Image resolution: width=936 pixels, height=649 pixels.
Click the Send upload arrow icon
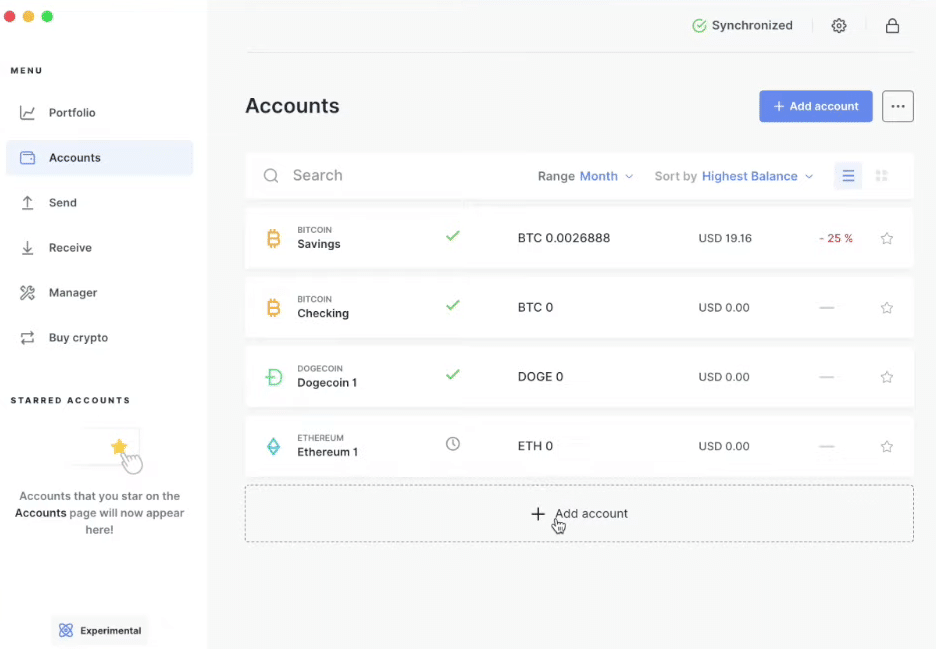[x=27, y=203]
